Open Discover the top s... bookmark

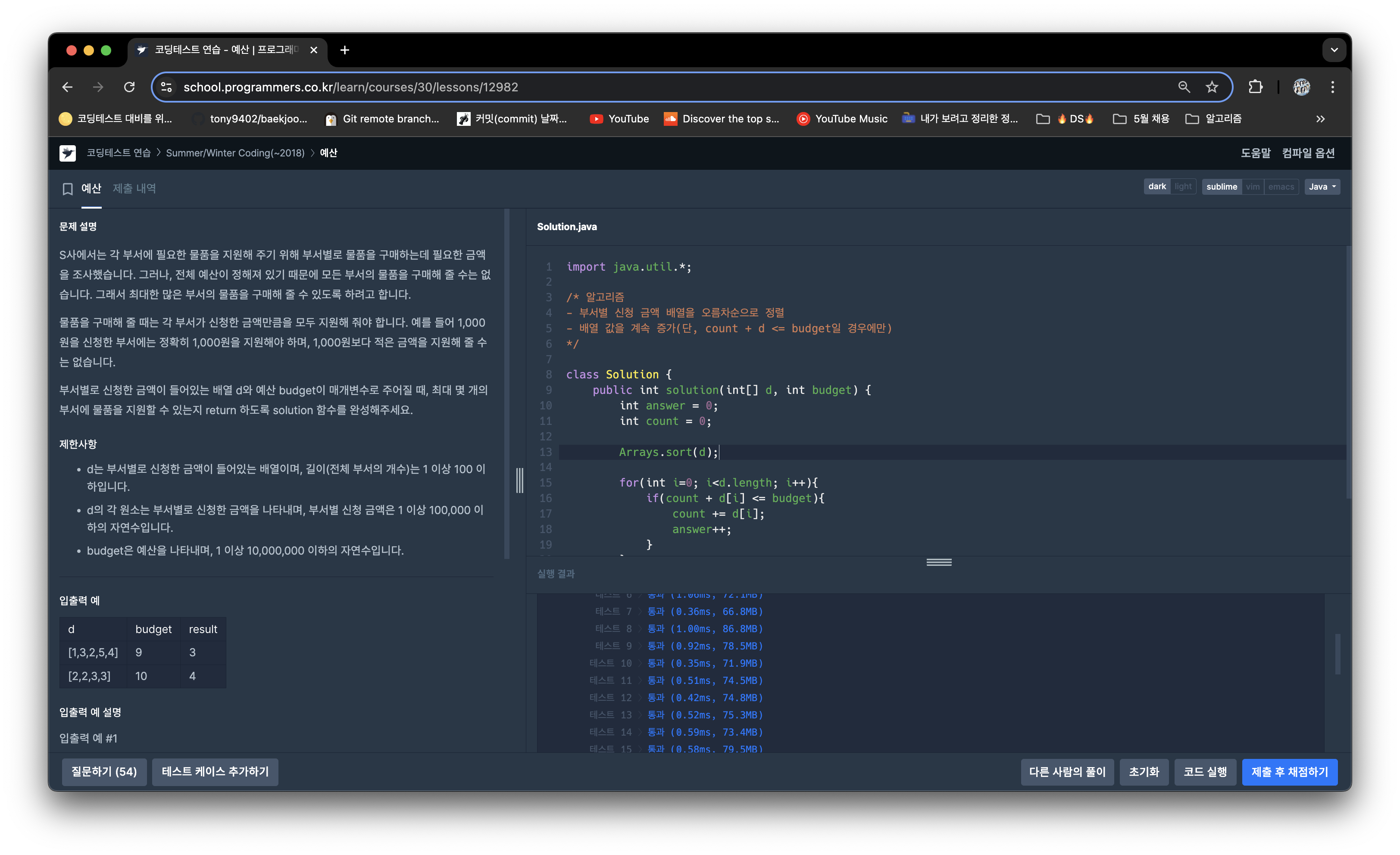[x=722, y=119]
